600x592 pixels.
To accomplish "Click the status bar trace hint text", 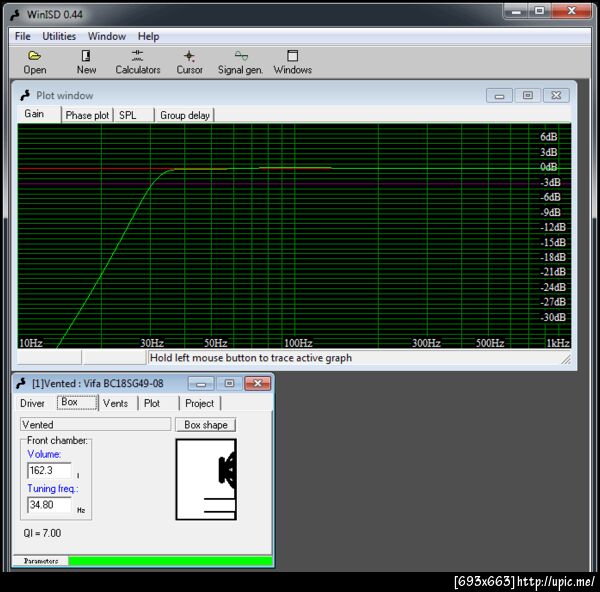I will coord(251,358).
